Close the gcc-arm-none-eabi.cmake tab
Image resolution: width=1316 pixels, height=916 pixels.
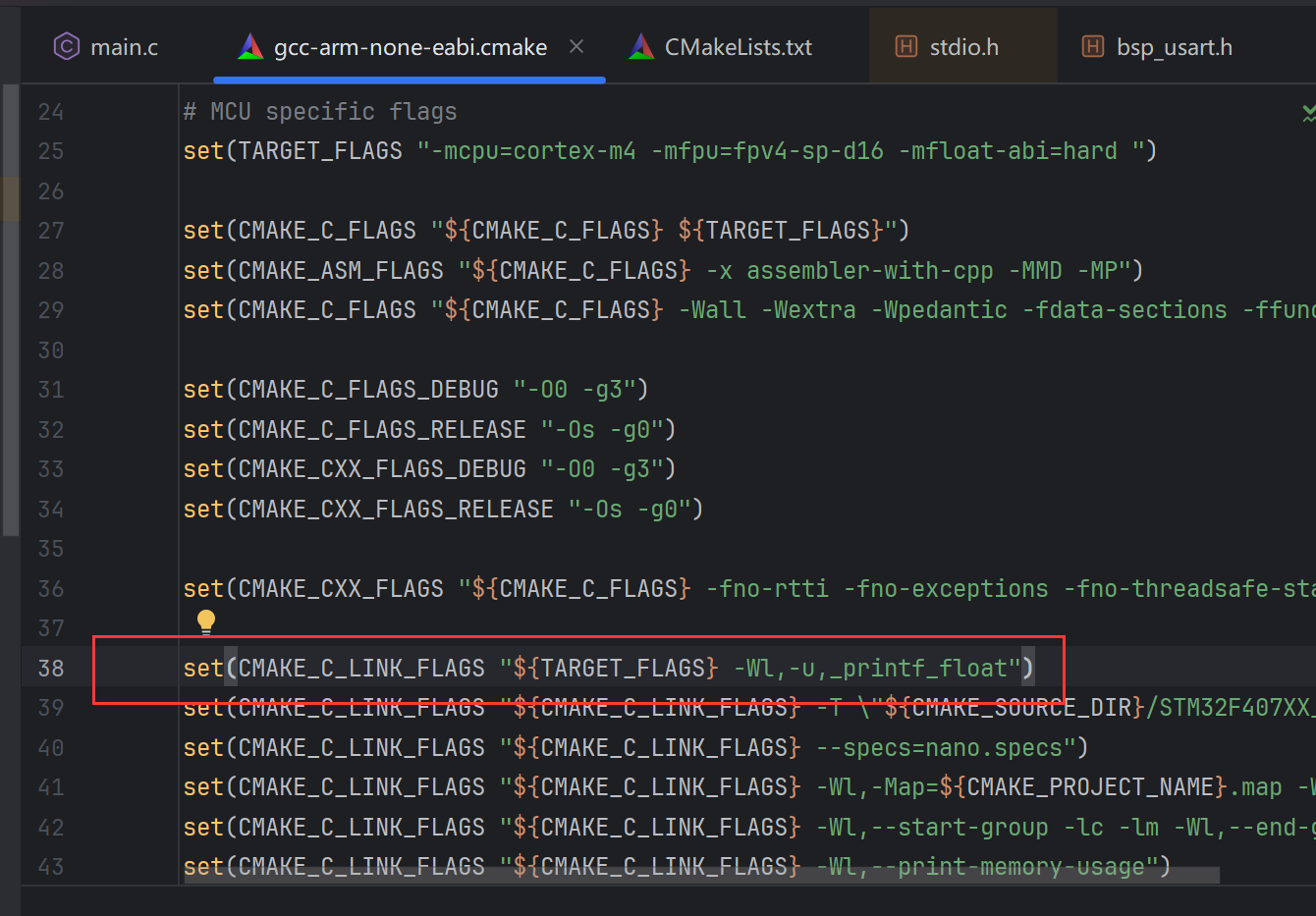(x=576, y=46)
